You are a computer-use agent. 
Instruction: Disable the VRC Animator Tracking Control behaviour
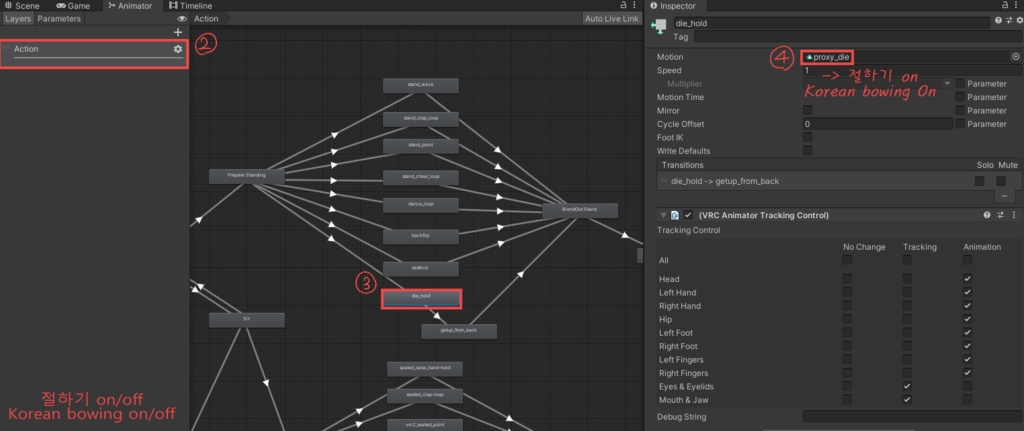click(688, 215)
